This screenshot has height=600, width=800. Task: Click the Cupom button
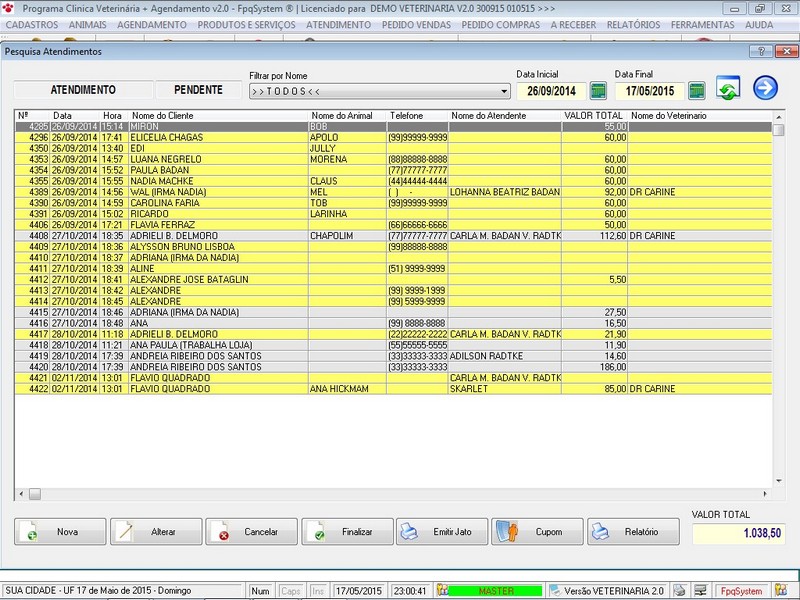tap(537, 532)
